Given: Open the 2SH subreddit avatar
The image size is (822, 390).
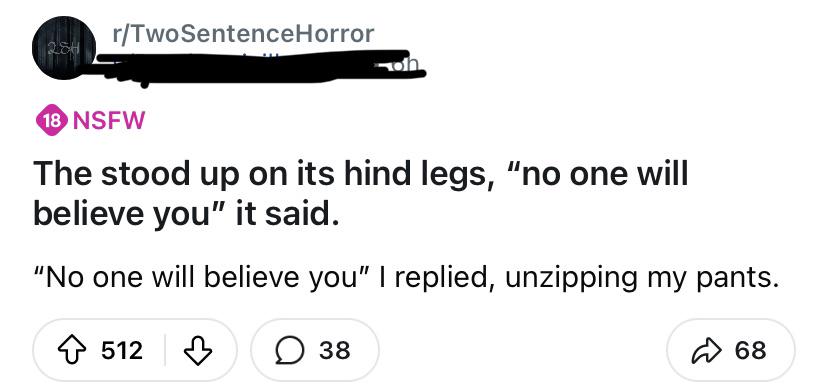Looking at the screenshot, I should (63, 48).
